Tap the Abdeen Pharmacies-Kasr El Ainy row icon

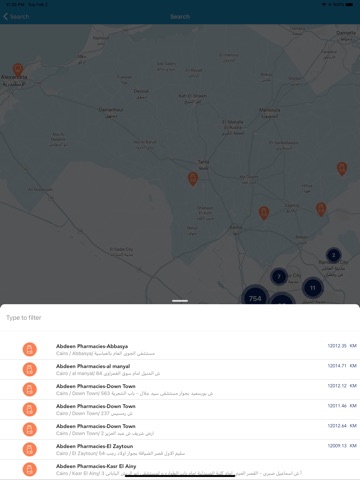point(30,469)
